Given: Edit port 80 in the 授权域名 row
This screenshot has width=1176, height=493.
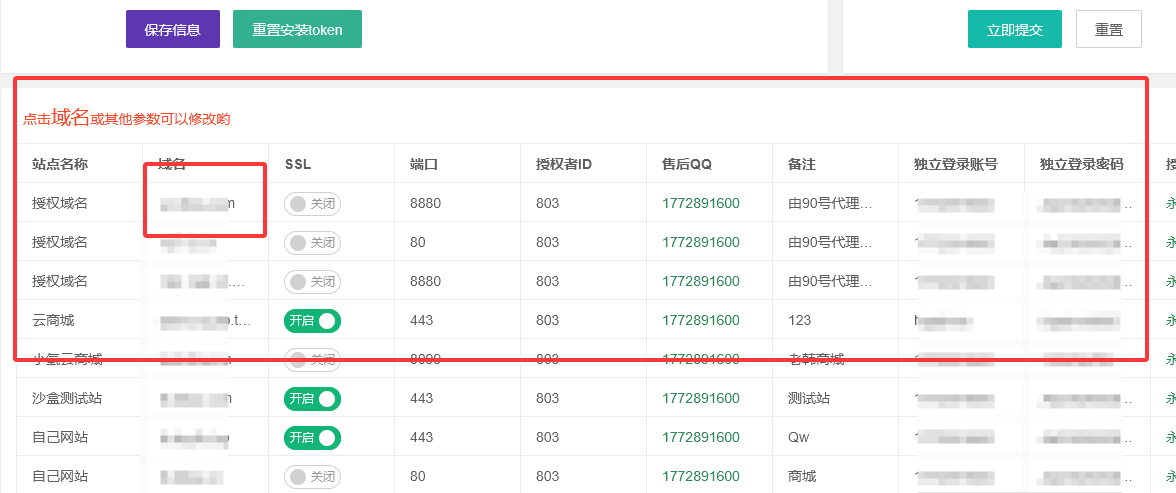Looking at the screenshot, I should [418, 242].
